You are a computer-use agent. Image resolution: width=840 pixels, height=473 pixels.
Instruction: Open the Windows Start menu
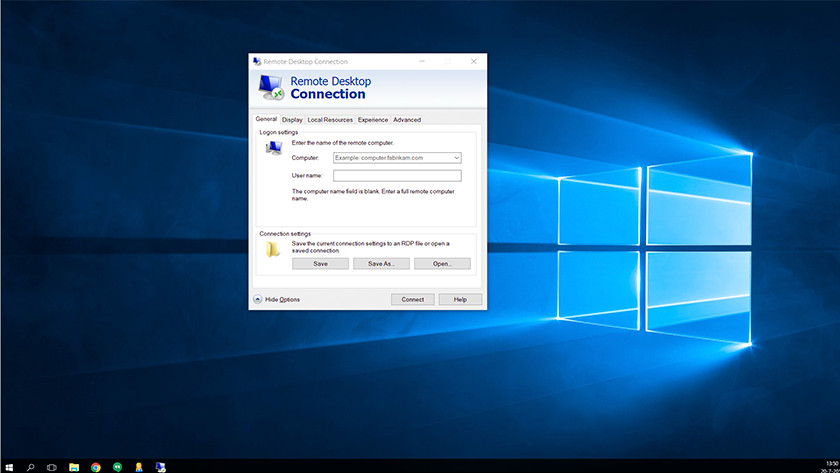point(9,466)
